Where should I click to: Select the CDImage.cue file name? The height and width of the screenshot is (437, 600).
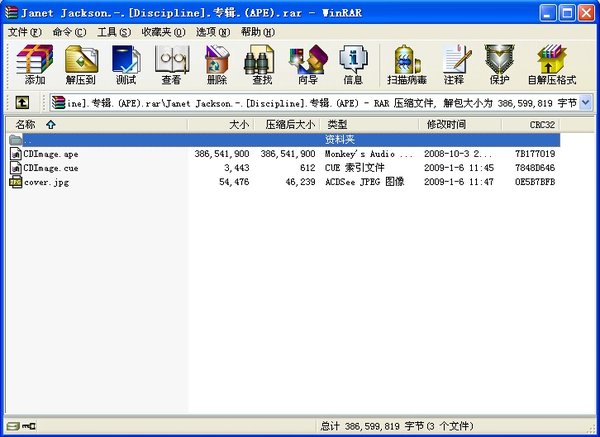(x=51, y=168)
